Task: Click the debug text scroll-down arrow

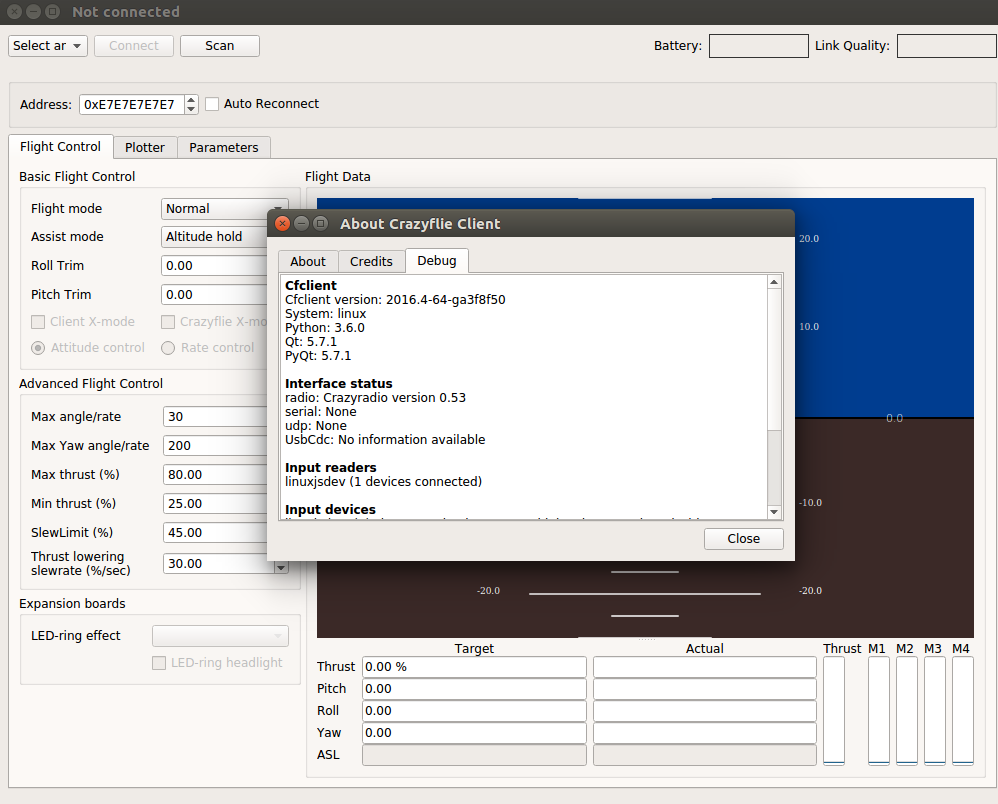Action: click(774, 512)
